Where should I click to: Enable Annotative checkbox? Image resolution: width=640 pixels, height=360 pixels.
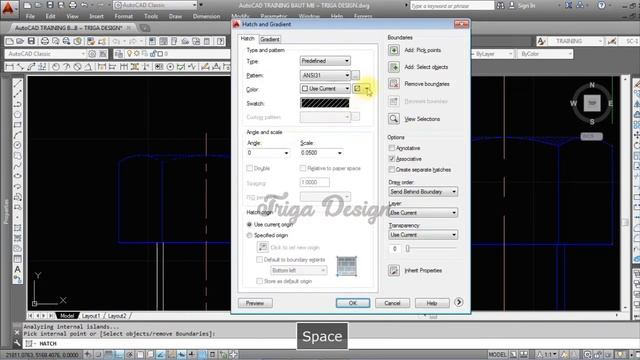[392, 148]
